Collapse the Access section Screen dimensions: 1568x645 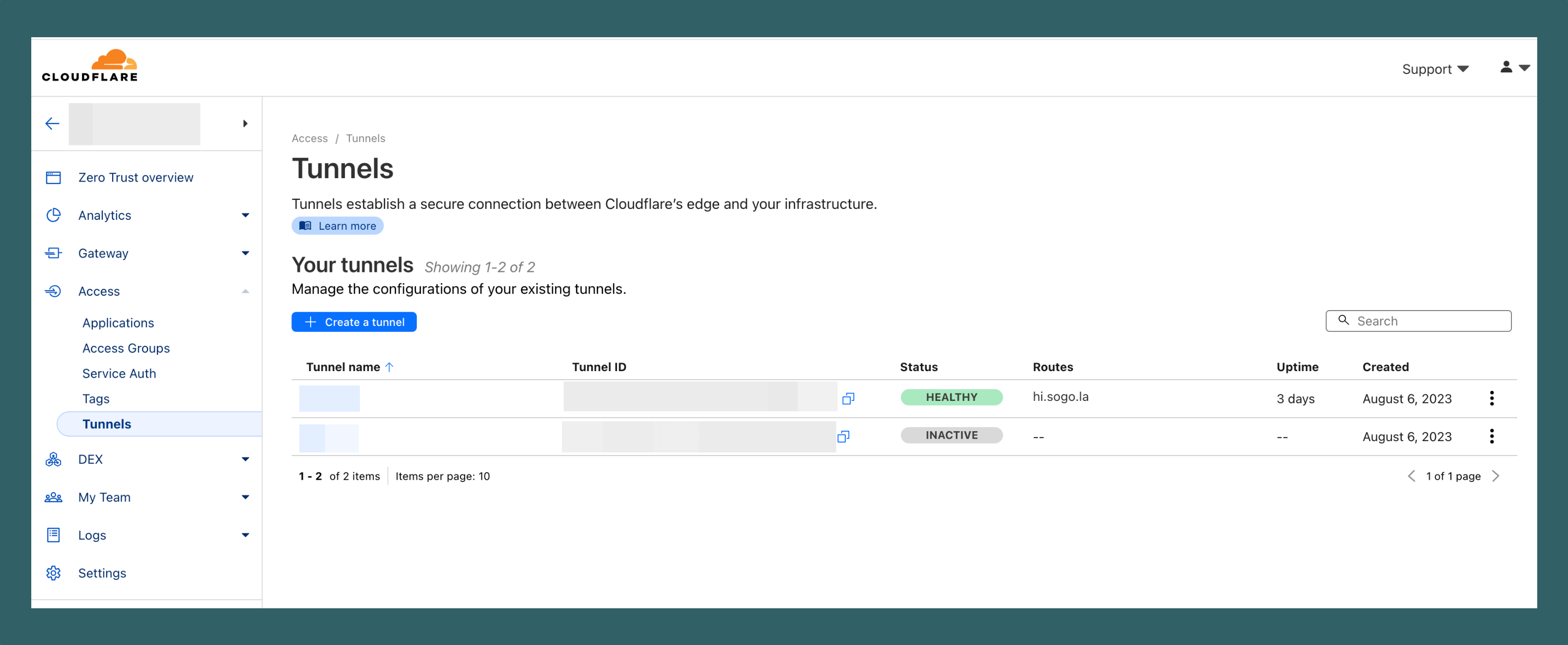pos(245,291)
